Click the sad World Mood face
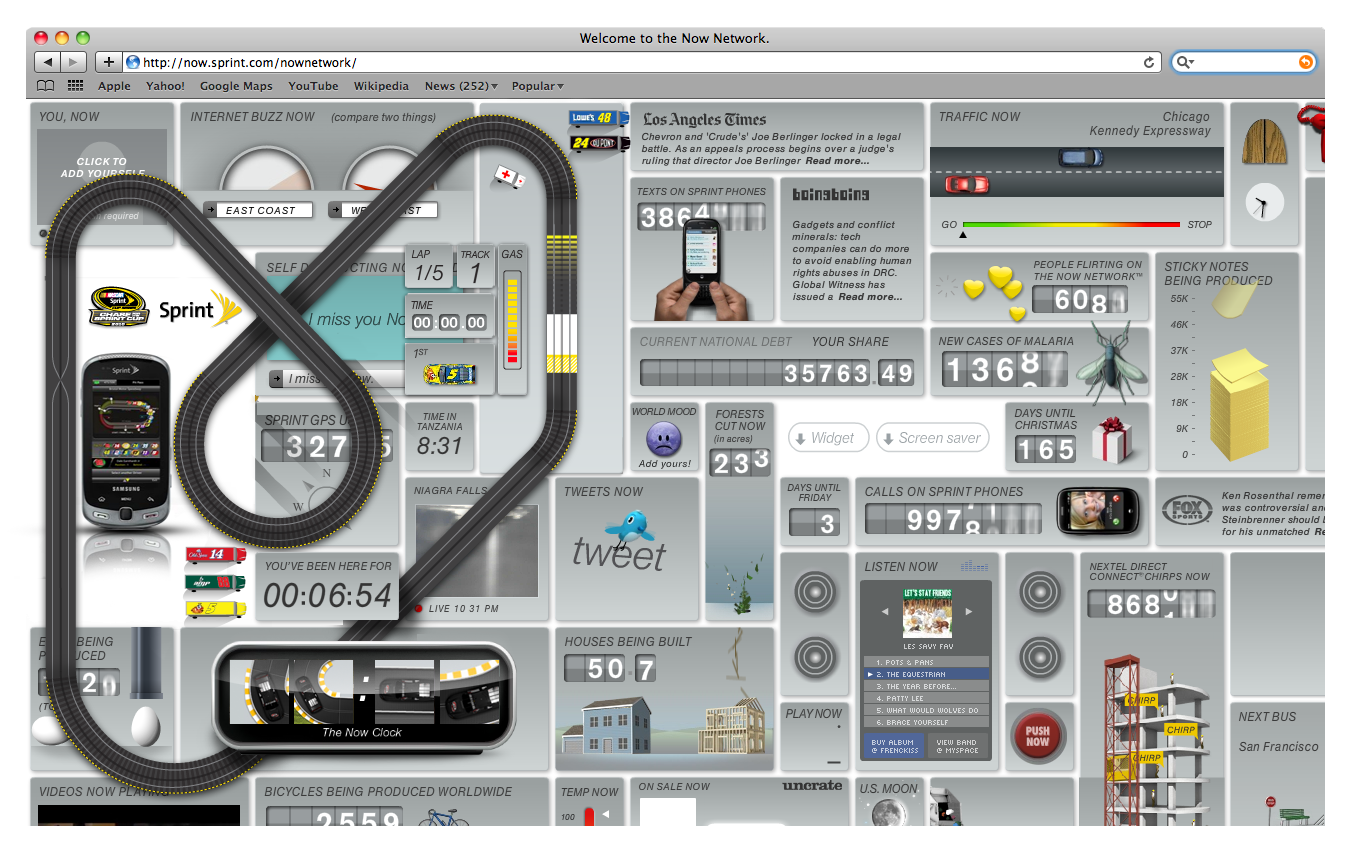This screenshot has height=847, width=1349. coord(664,438)
